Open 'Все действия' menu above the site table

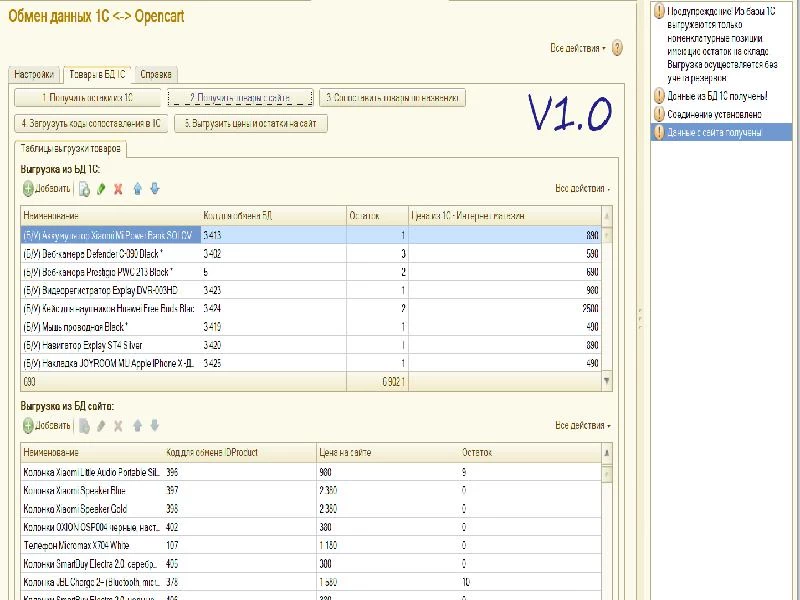583,426
